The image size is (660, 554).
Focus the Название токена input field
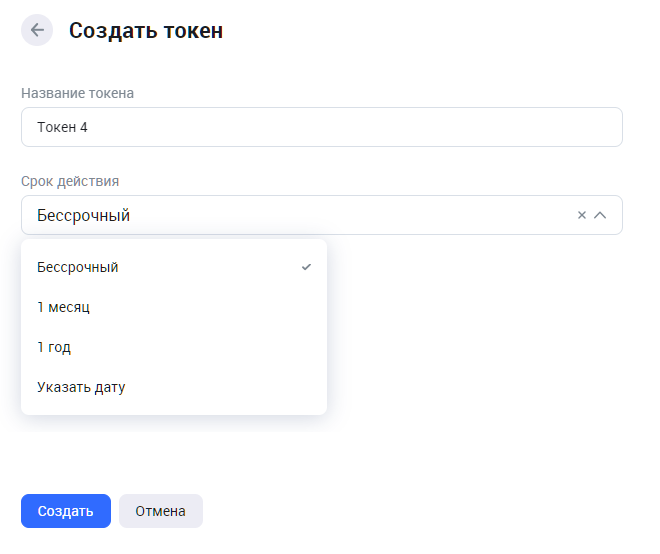tap(321, 127)
